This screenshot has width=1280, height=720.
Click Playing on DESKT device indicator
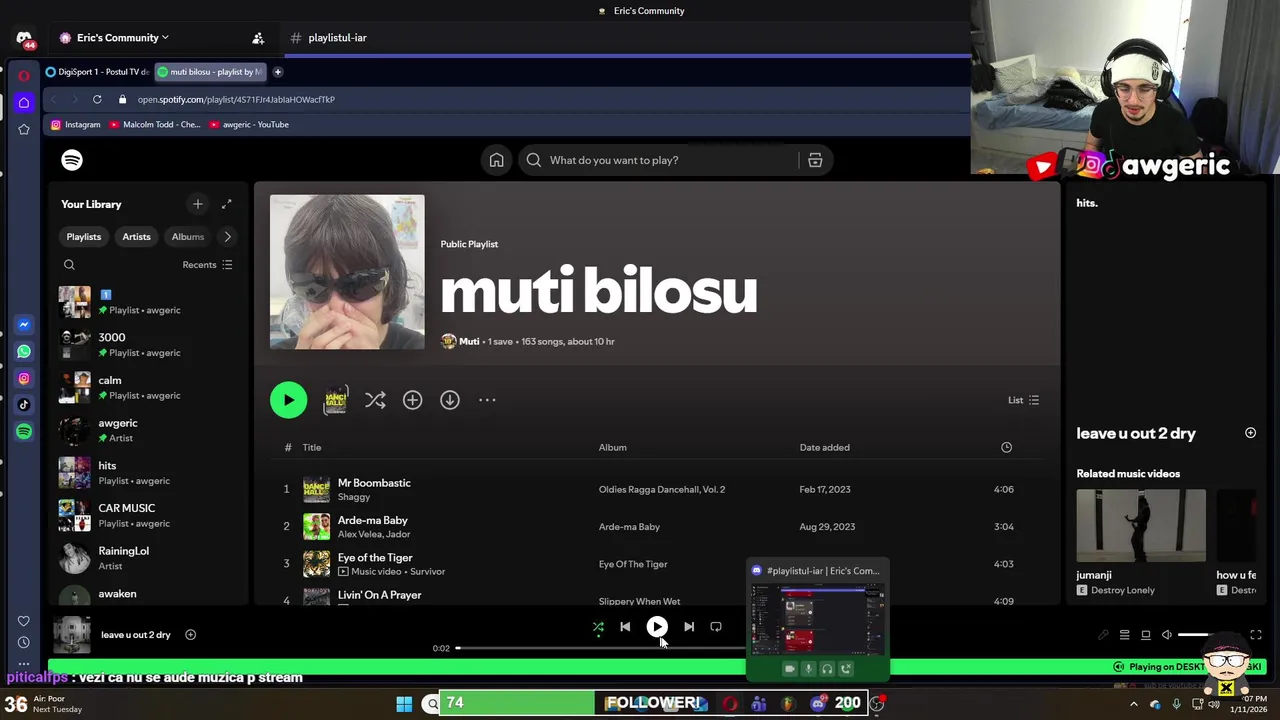pyautogui.click(x=1186, y=667)
